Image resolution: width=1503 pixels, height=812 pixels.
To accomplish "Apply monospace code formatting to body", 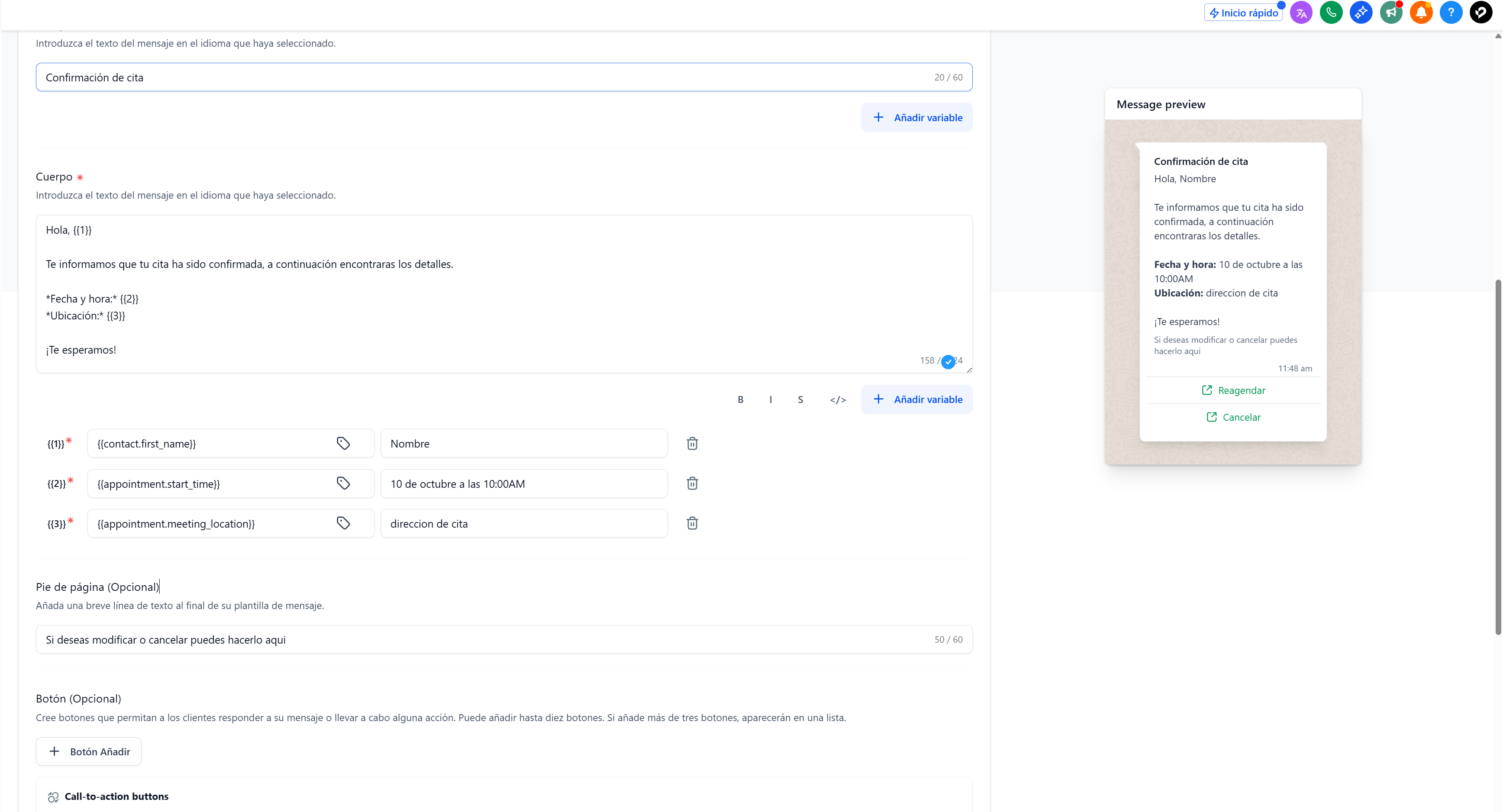I will click(x=838, y=400).
